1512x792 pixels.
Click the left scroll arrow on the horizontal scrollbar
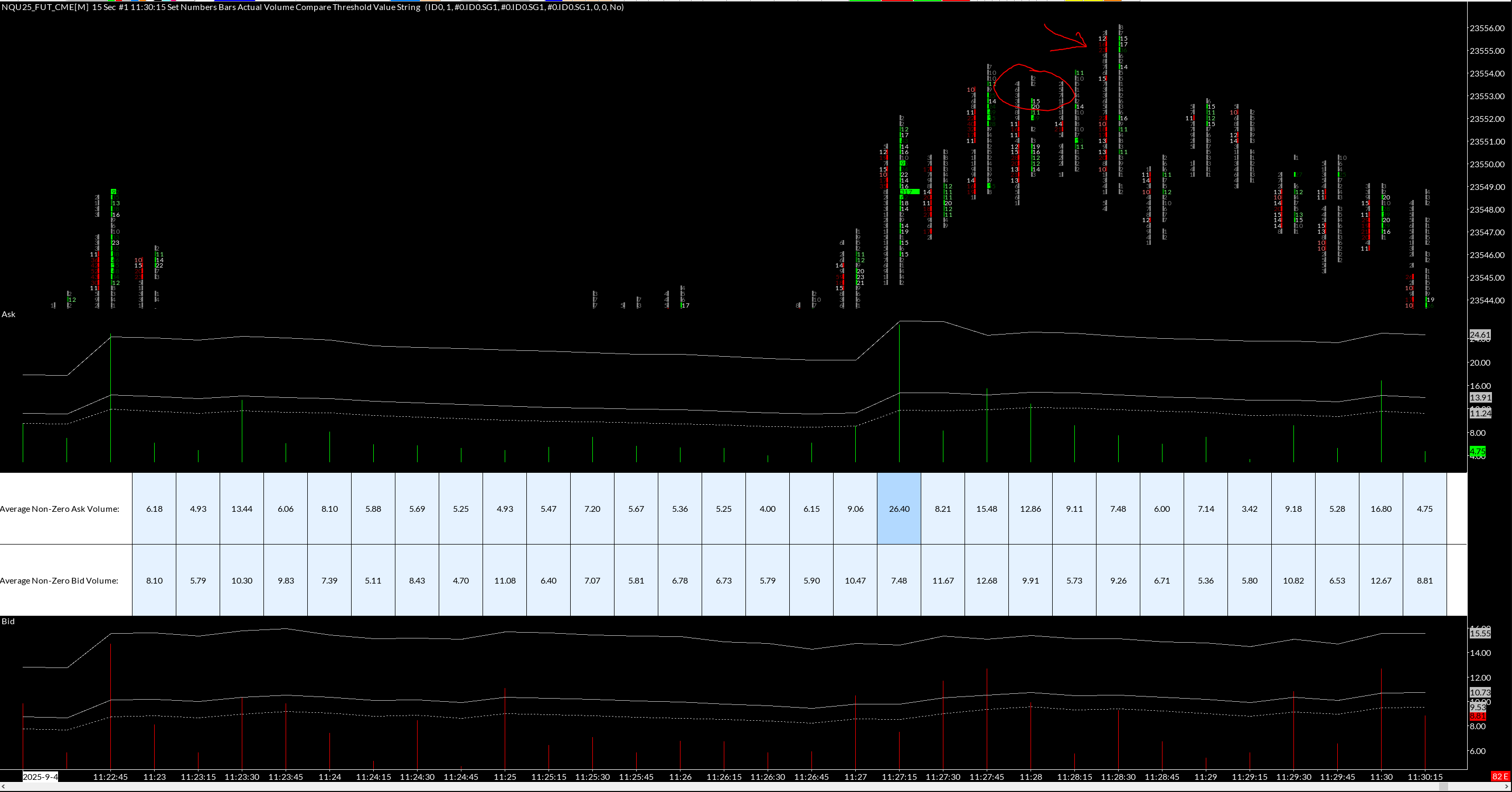click(3, 787)
